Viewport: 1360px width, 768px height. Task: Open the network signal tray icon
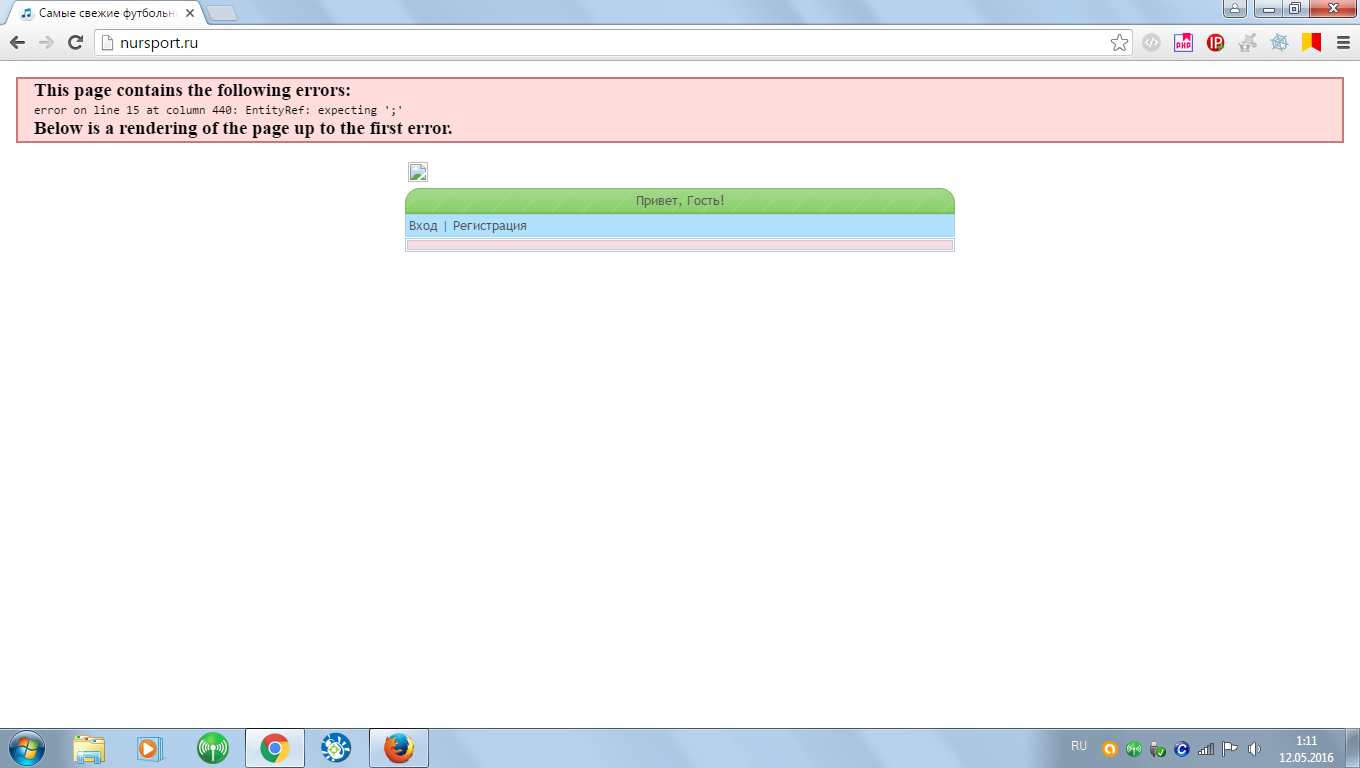point(1206,748)
